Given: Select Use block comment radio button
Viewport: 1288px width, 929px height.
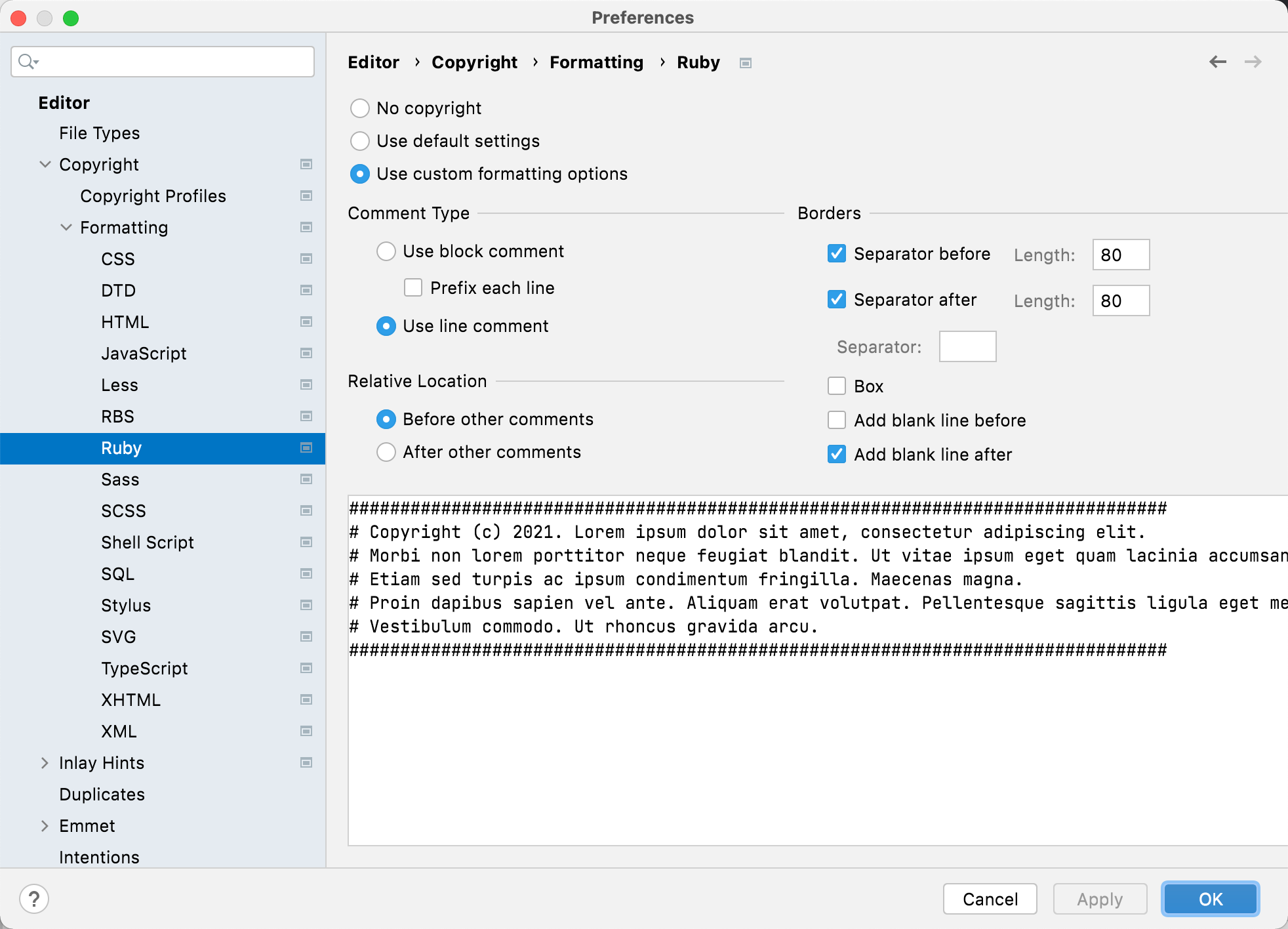Looking at the screenshot, I should coord(385,252).
